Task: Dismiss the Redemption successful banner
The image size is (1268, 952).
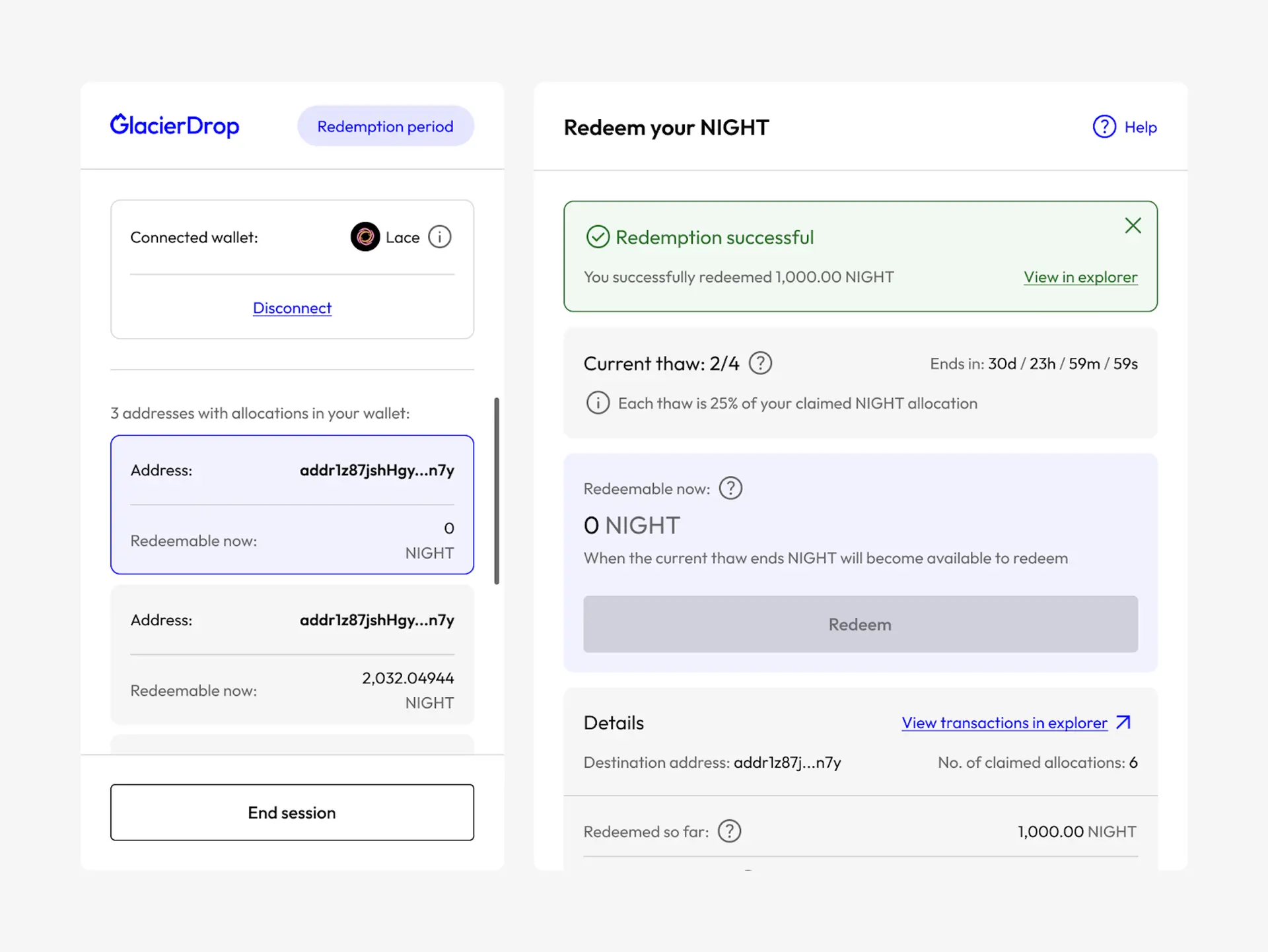Action: [x=1133, y=226]
